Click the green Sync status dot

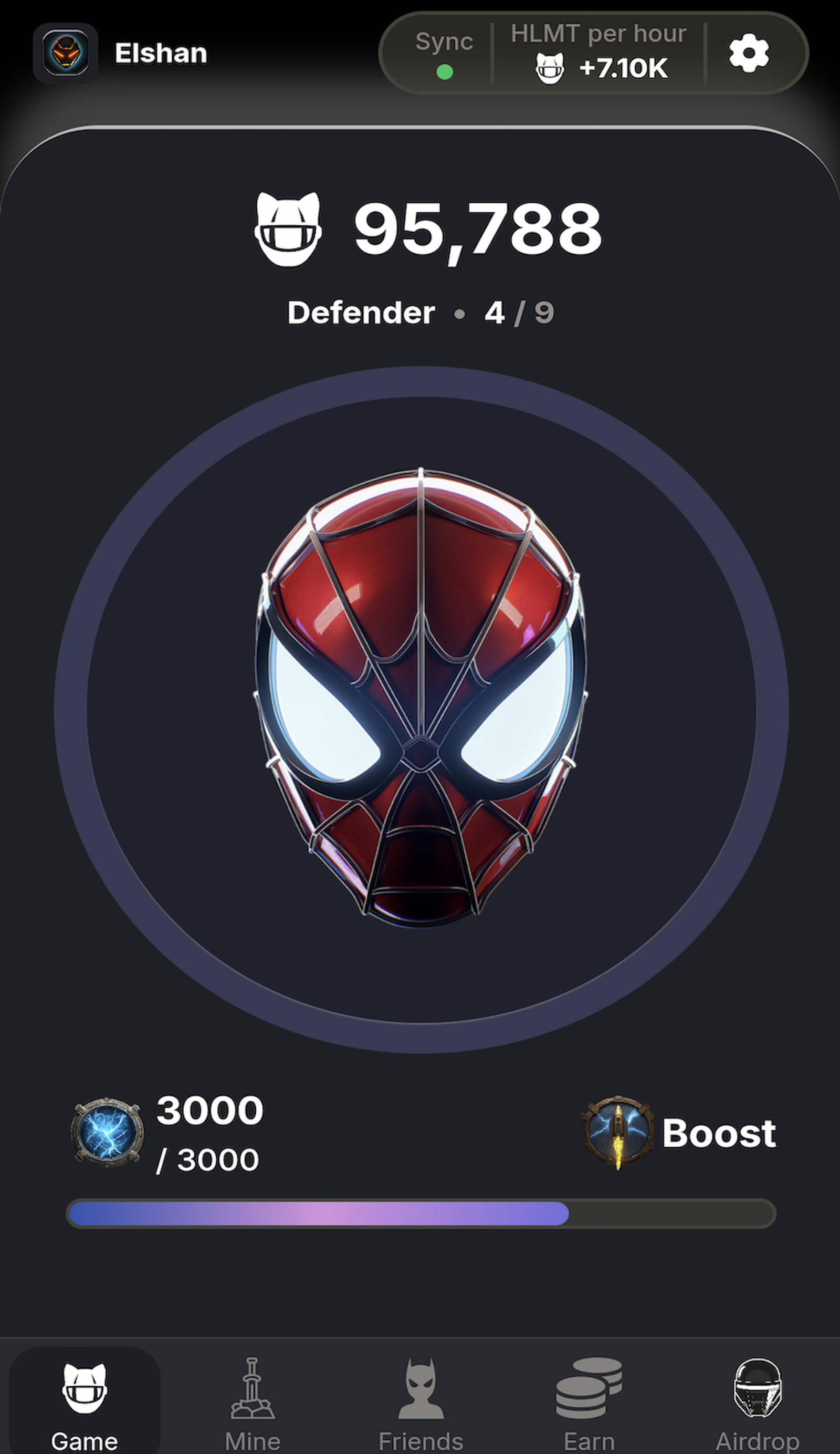point(445,71)
